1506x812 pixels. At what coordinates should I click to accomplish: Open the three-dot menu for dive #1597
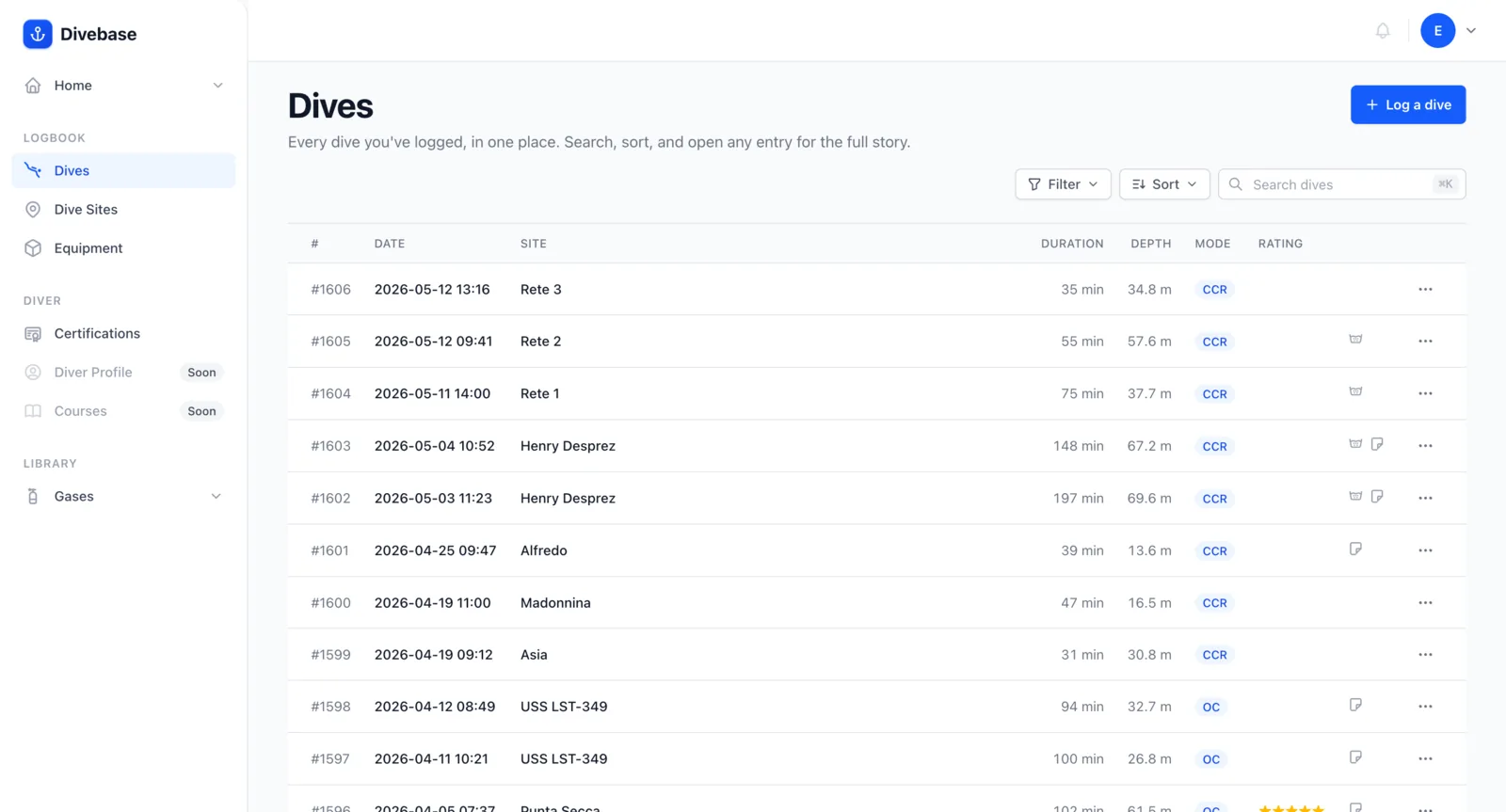click(x=1425, y=759)
